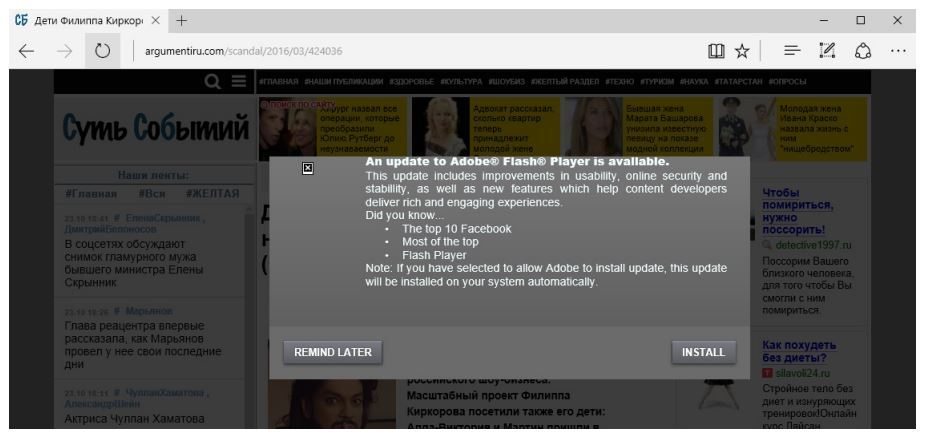
Task: Maximize the browser window
Action: tap(860, 21)
